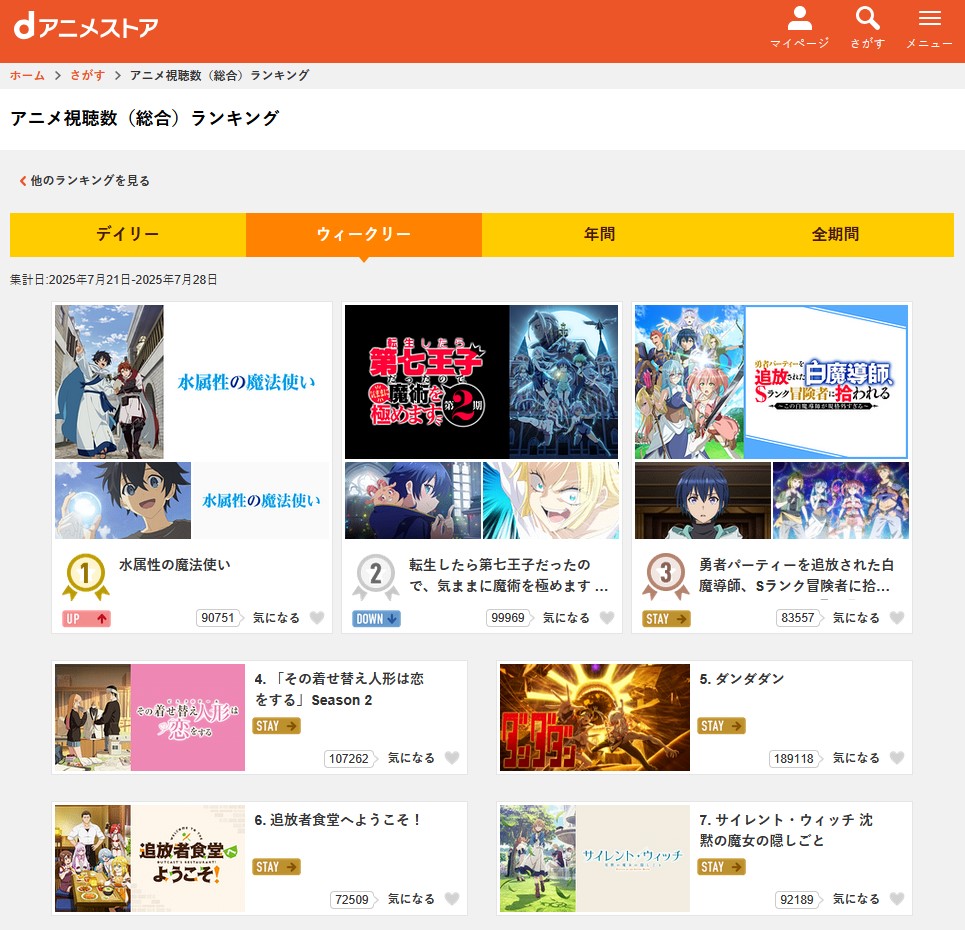Switch to 全期間 ranking tab
This screenshot has width=965, height=930.
pyautogui.click(x=836, y=235)
